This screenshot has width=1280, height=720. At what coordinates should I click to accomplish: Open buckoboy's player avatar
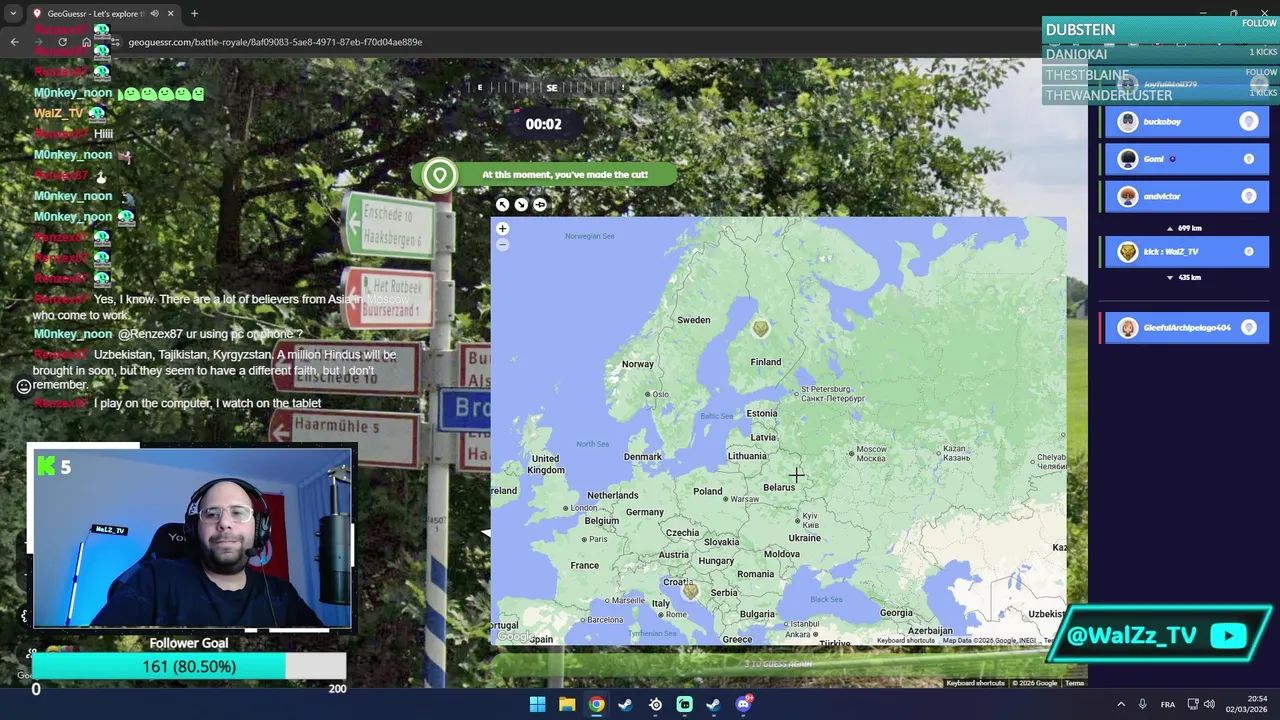click(1128, 122)
